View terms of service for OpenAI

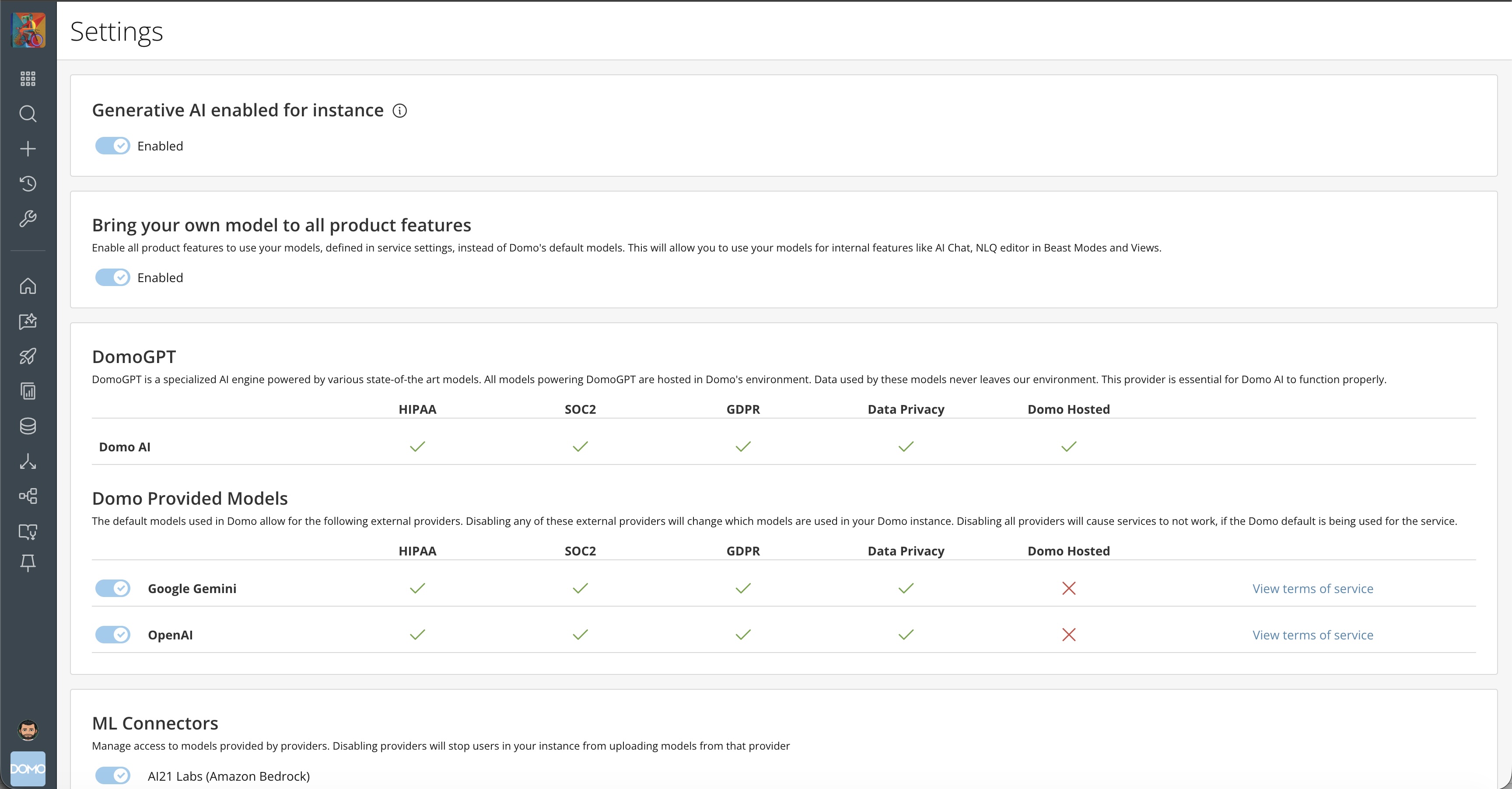[1313, 635]
